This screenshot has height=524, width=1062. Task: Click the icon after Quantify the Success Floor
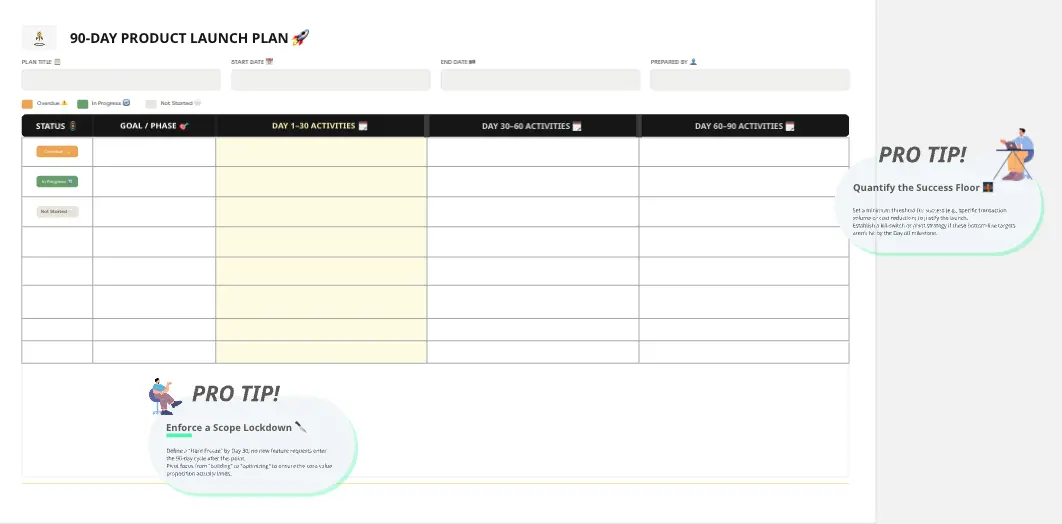click(988, 188)
